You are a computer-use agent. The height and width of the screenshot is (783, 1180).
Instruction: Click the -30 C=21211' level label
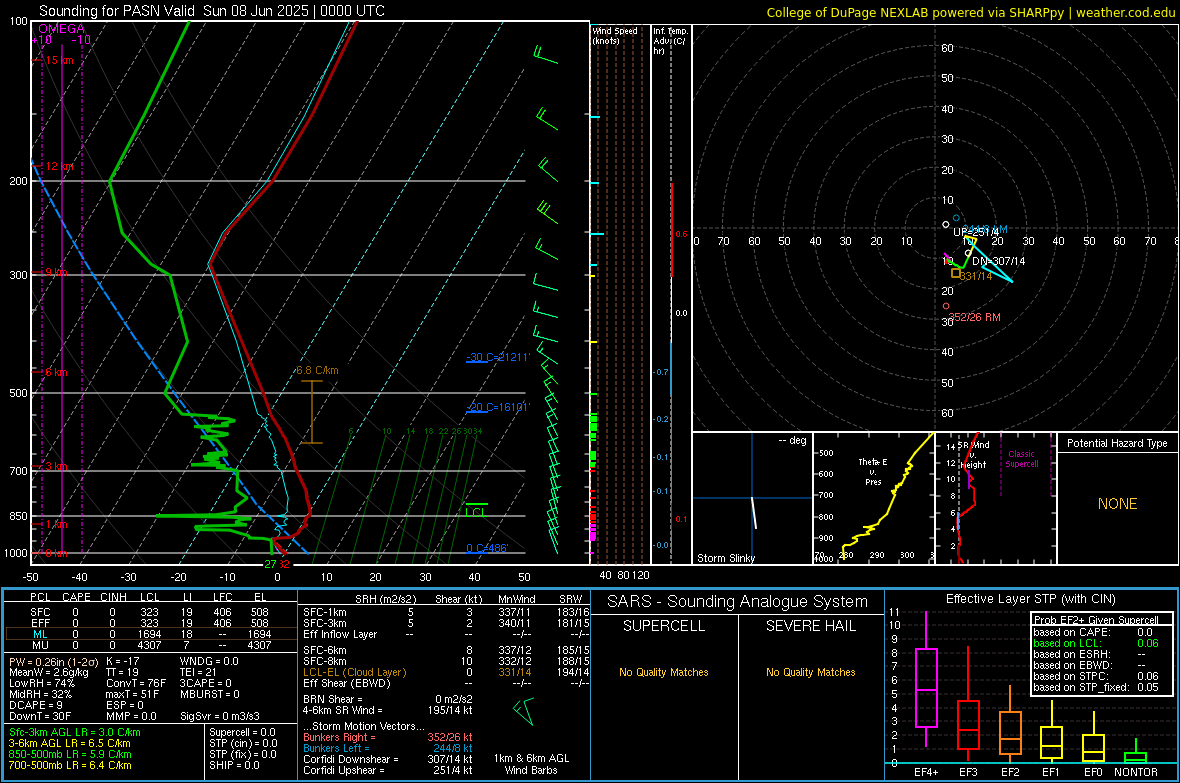tap(498, 357)
